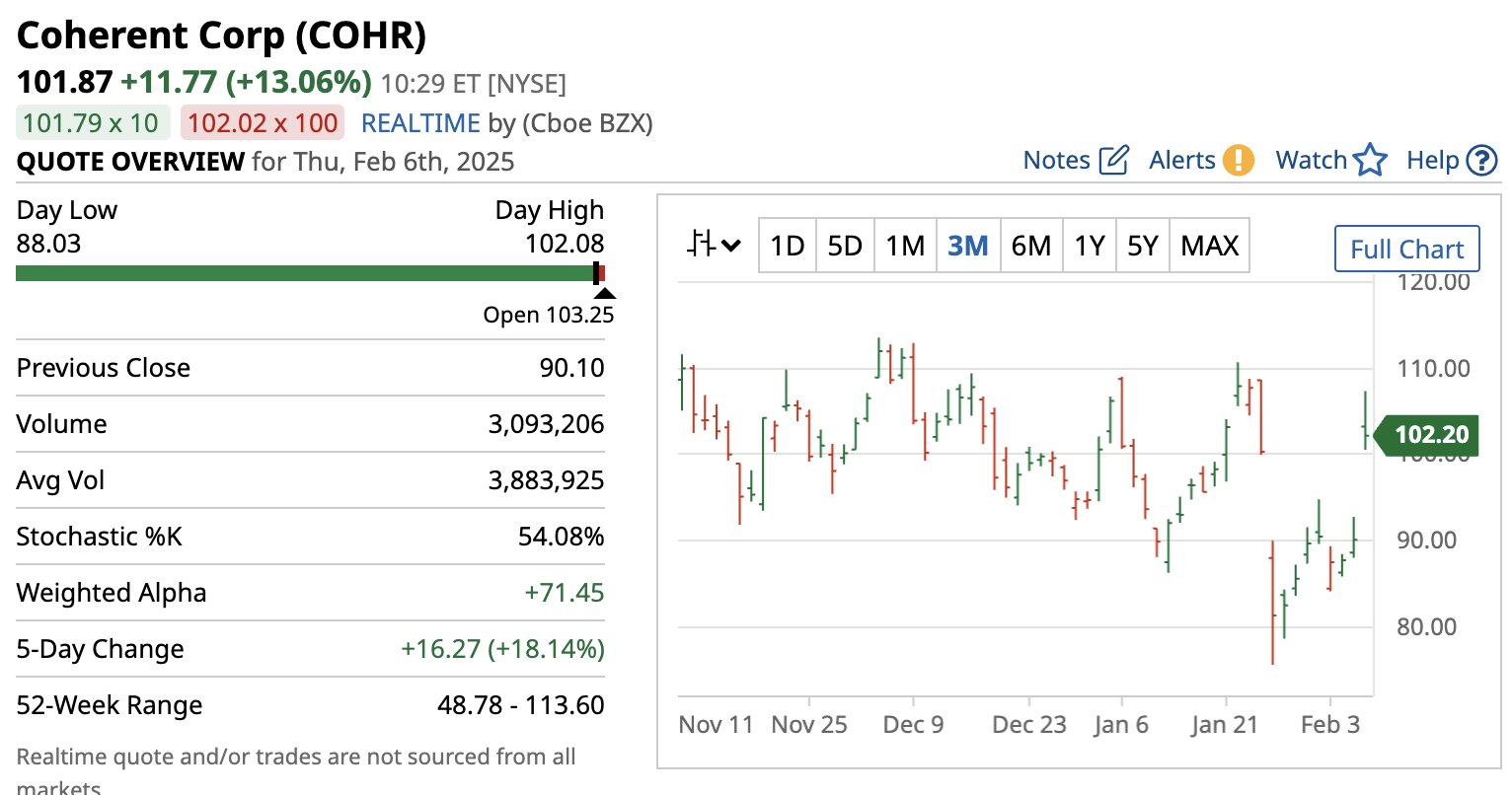Click the Day High value 102.08
This screenshot has height=795, width=1512.
coord(565,244)
